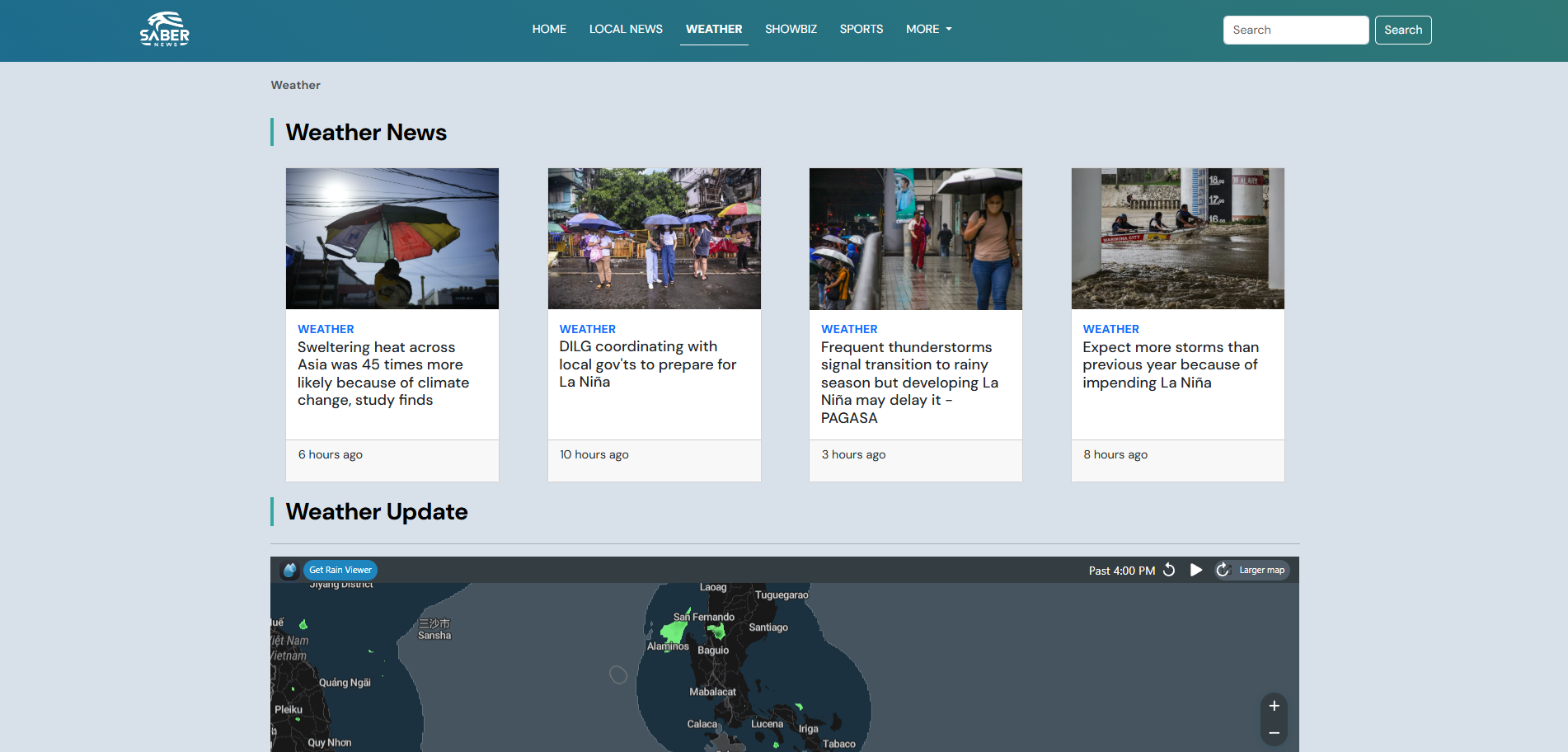Open the thunderstorms article photo
The width and height of the screenshot is (1568, 752).
pyautogui.click(x=916, y=238)
